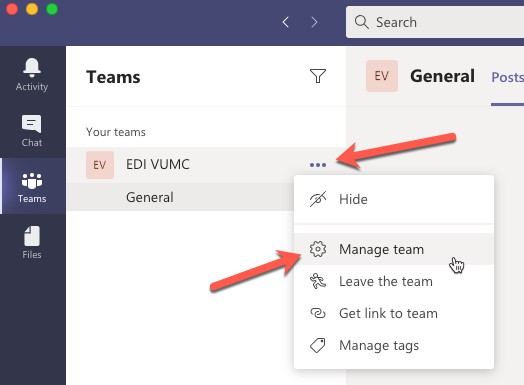
Task: Go back with the left arrow
Action: pos(286,22)
